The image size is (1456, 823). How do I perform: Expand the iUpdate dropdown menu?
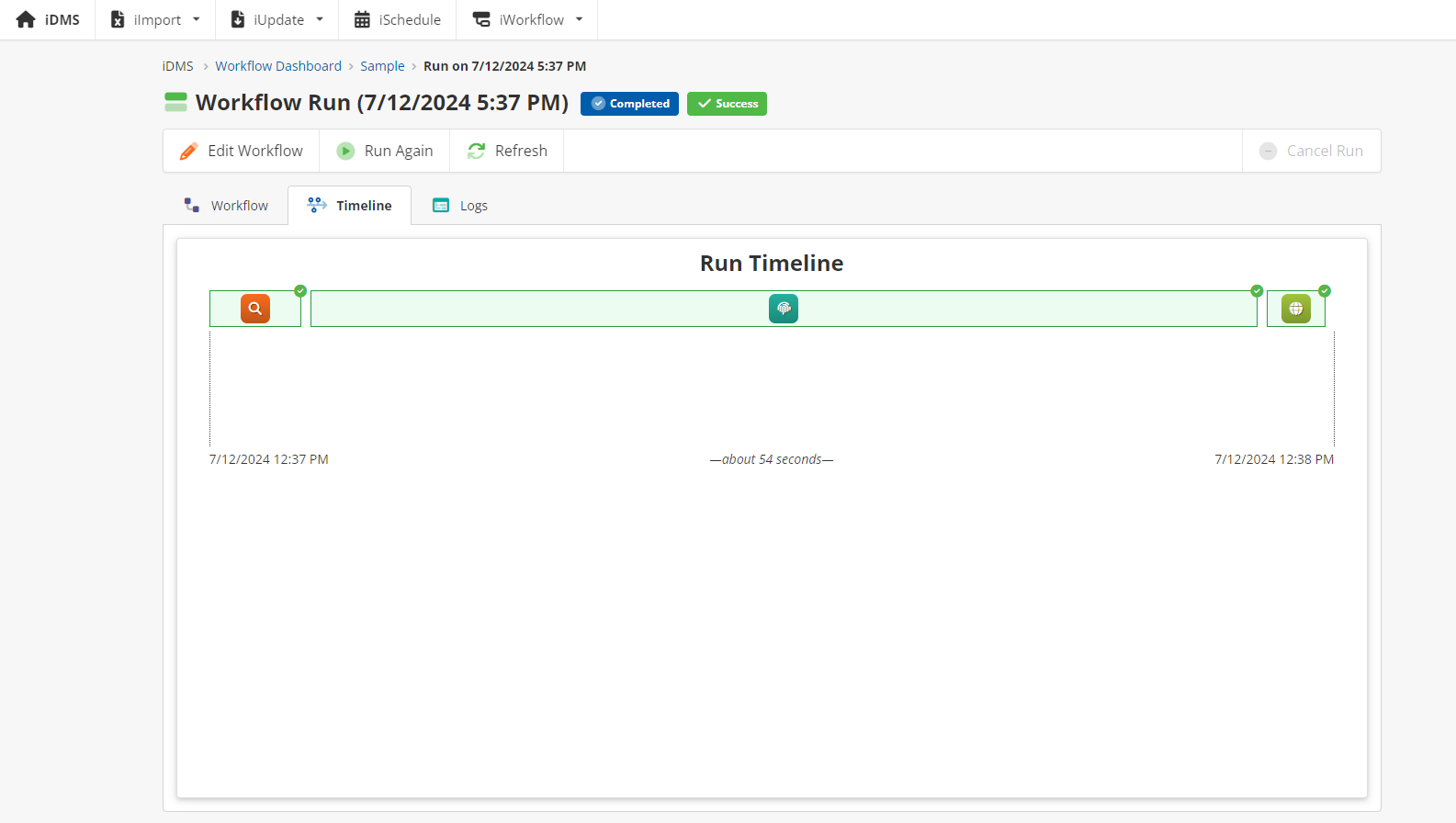277,19
